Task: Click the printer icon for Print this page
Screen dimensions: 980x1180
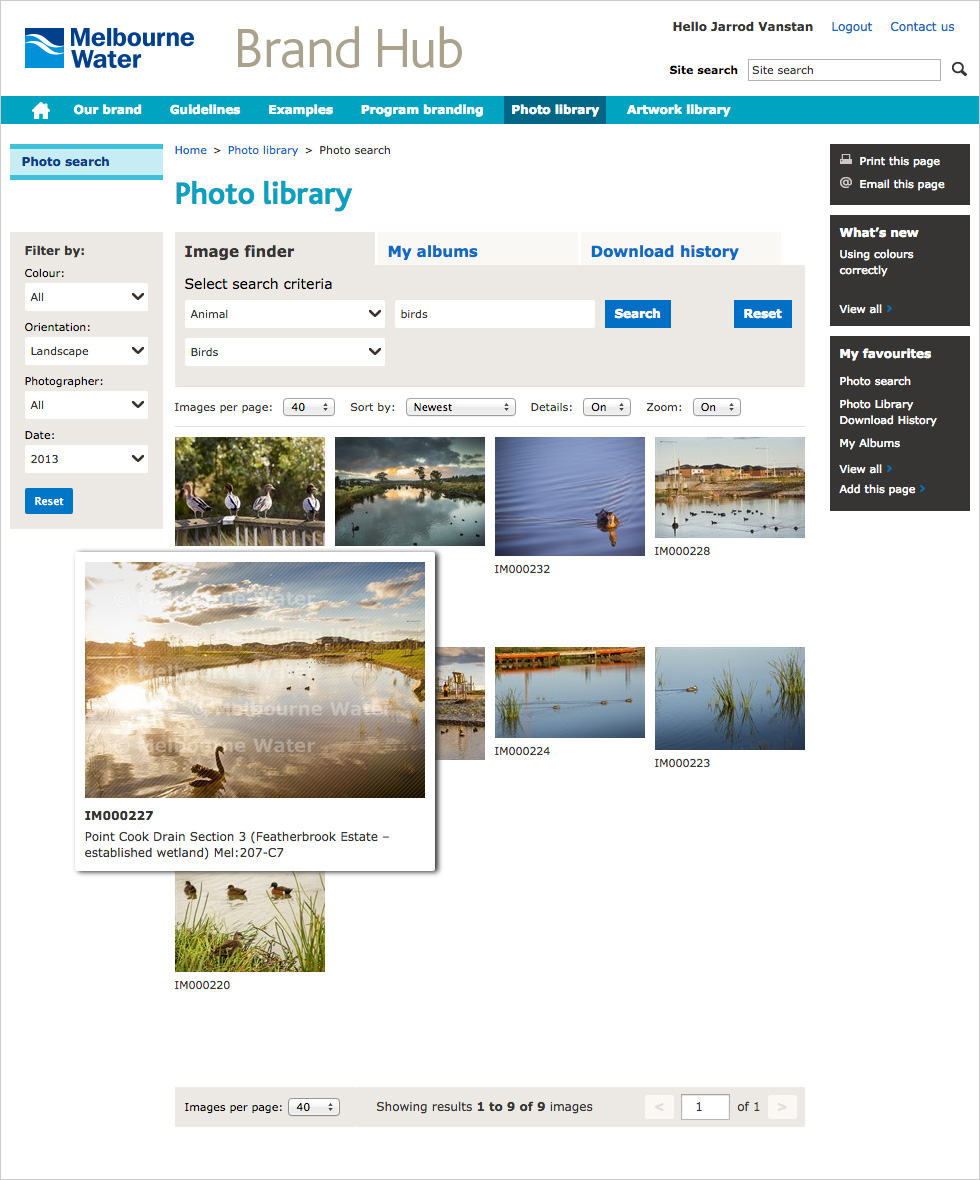Action: click(x=846, y=160)
